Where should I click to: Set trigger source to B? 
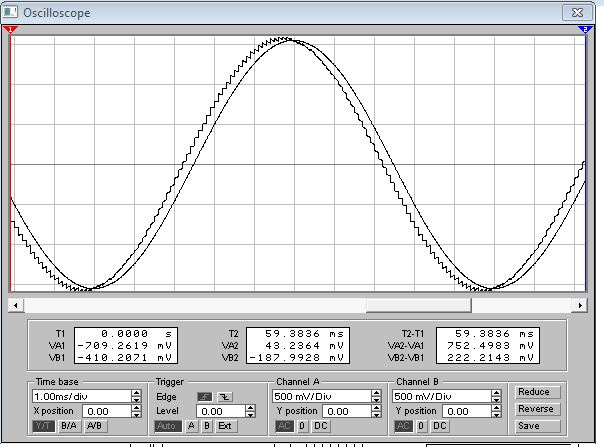coord(207,426)
